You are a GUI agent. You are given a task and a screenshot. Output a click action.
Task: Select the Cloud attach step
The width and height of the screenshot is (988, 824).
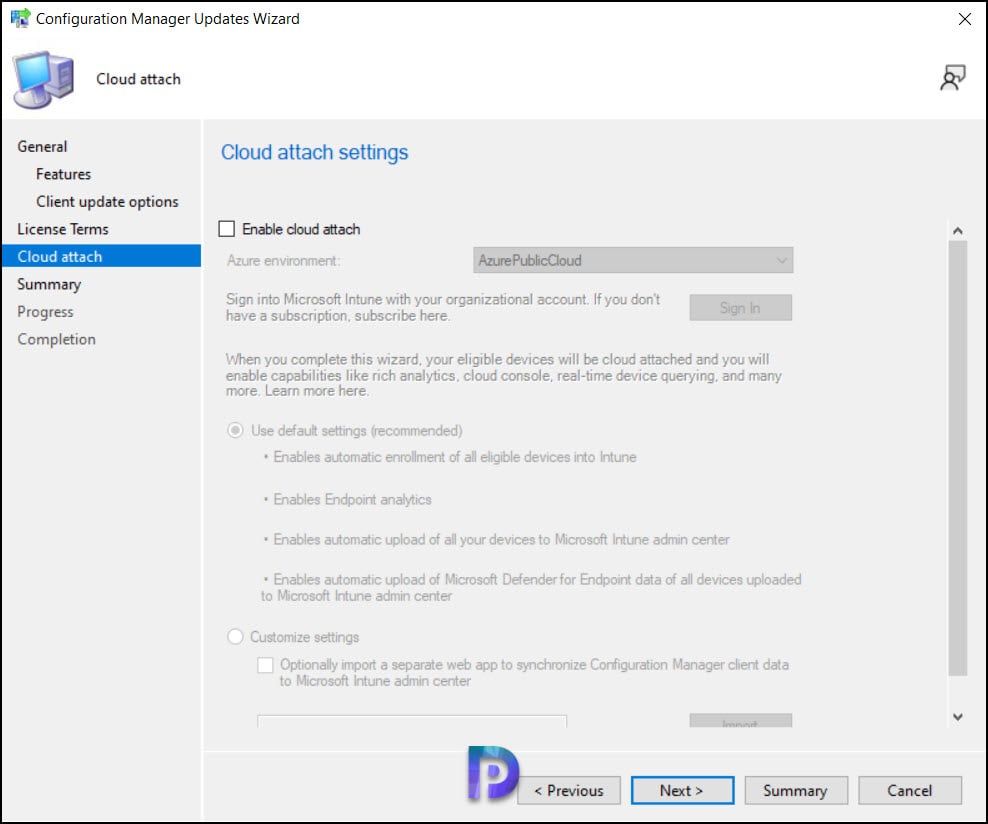coord(101,256)
